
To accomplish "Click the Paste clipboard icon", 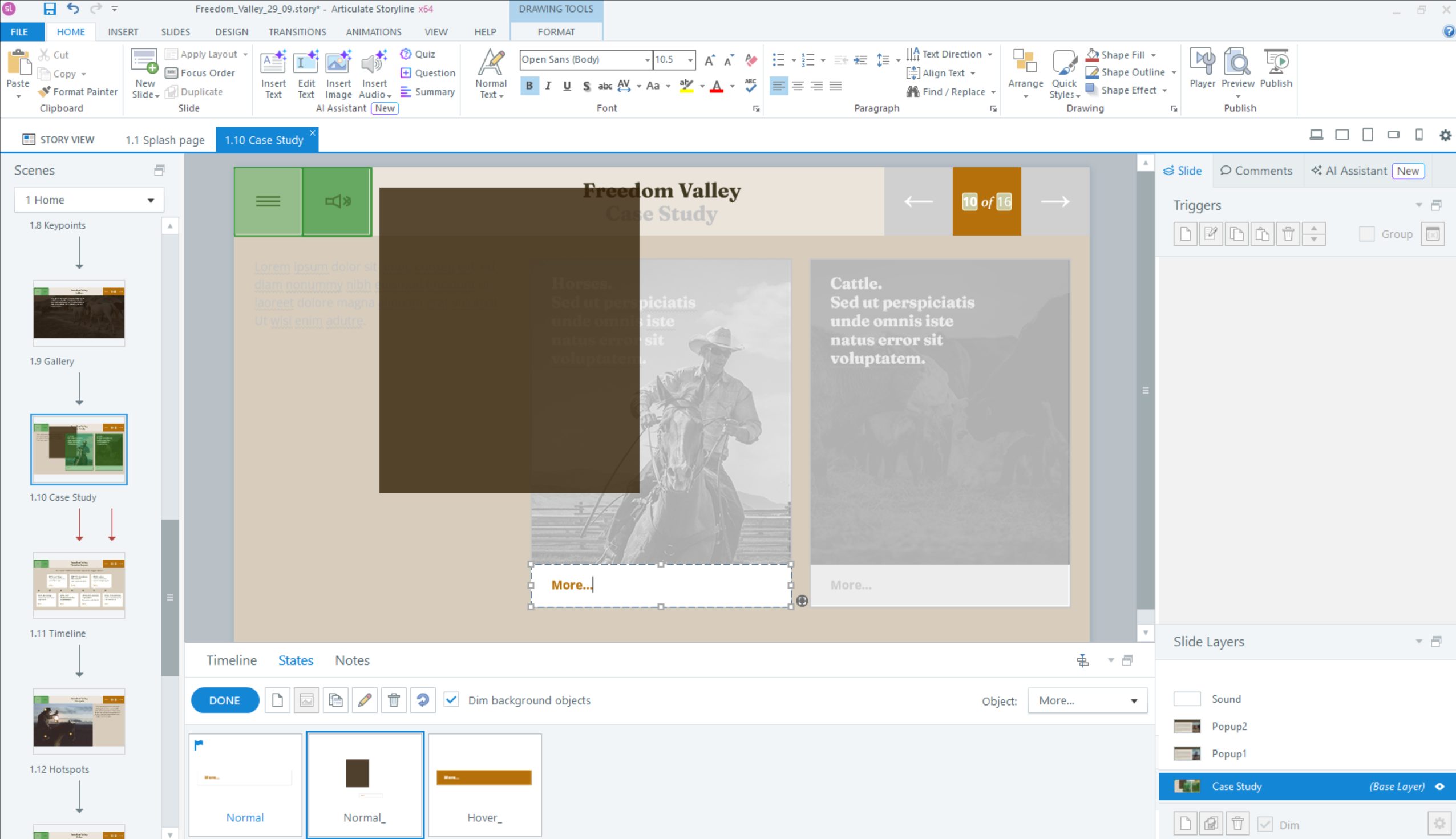I will click(x=18, y=63).
